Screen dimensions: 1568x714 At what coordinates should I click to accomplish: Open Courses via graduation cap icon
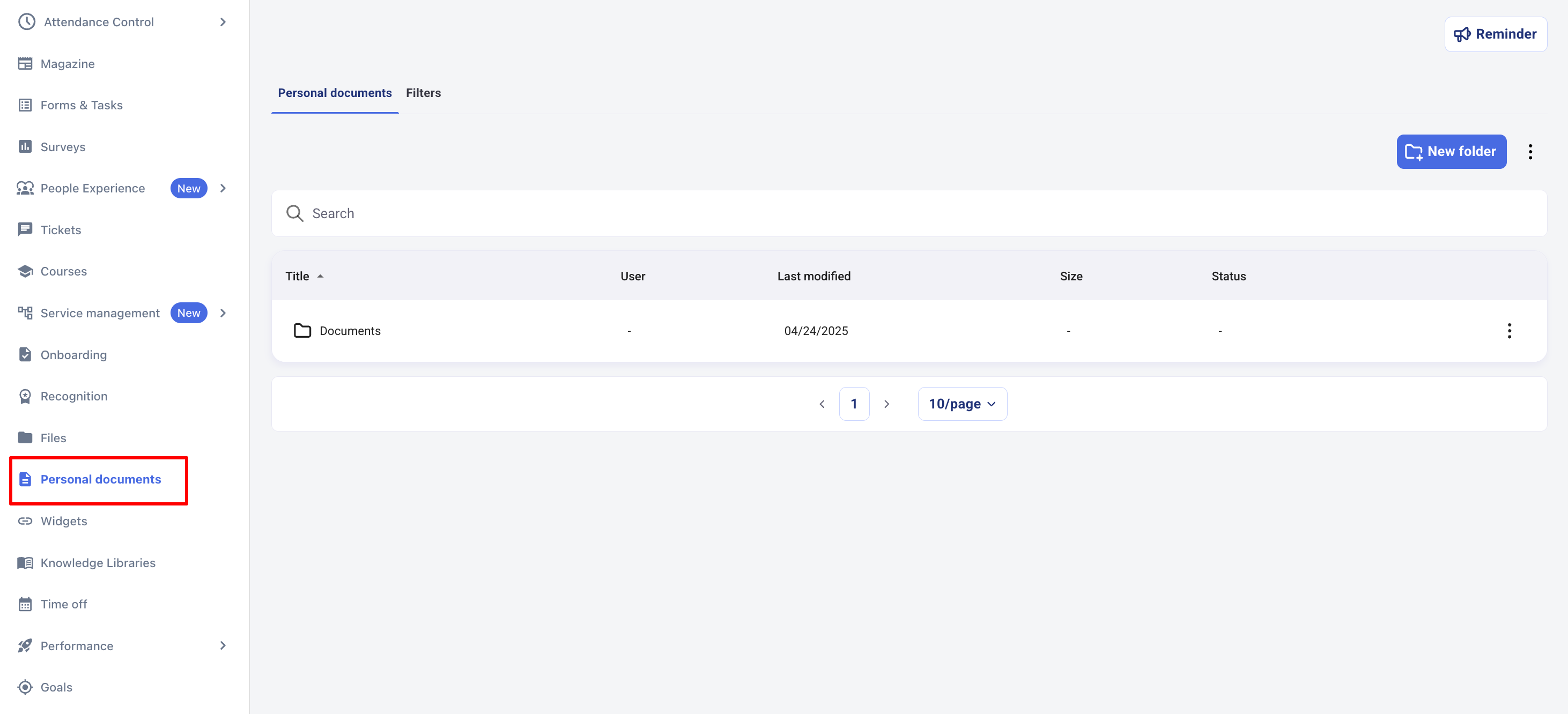point(25,271)
